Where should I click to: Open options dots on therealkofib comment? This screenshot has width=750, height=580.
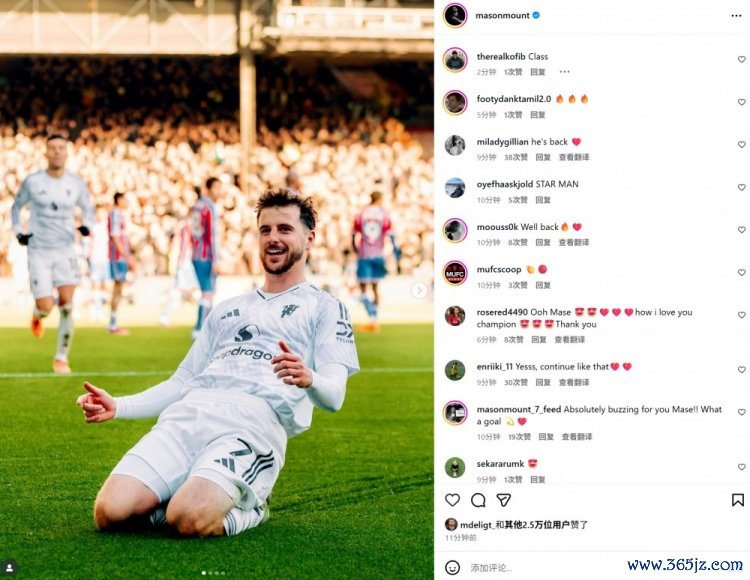(564, 72)
